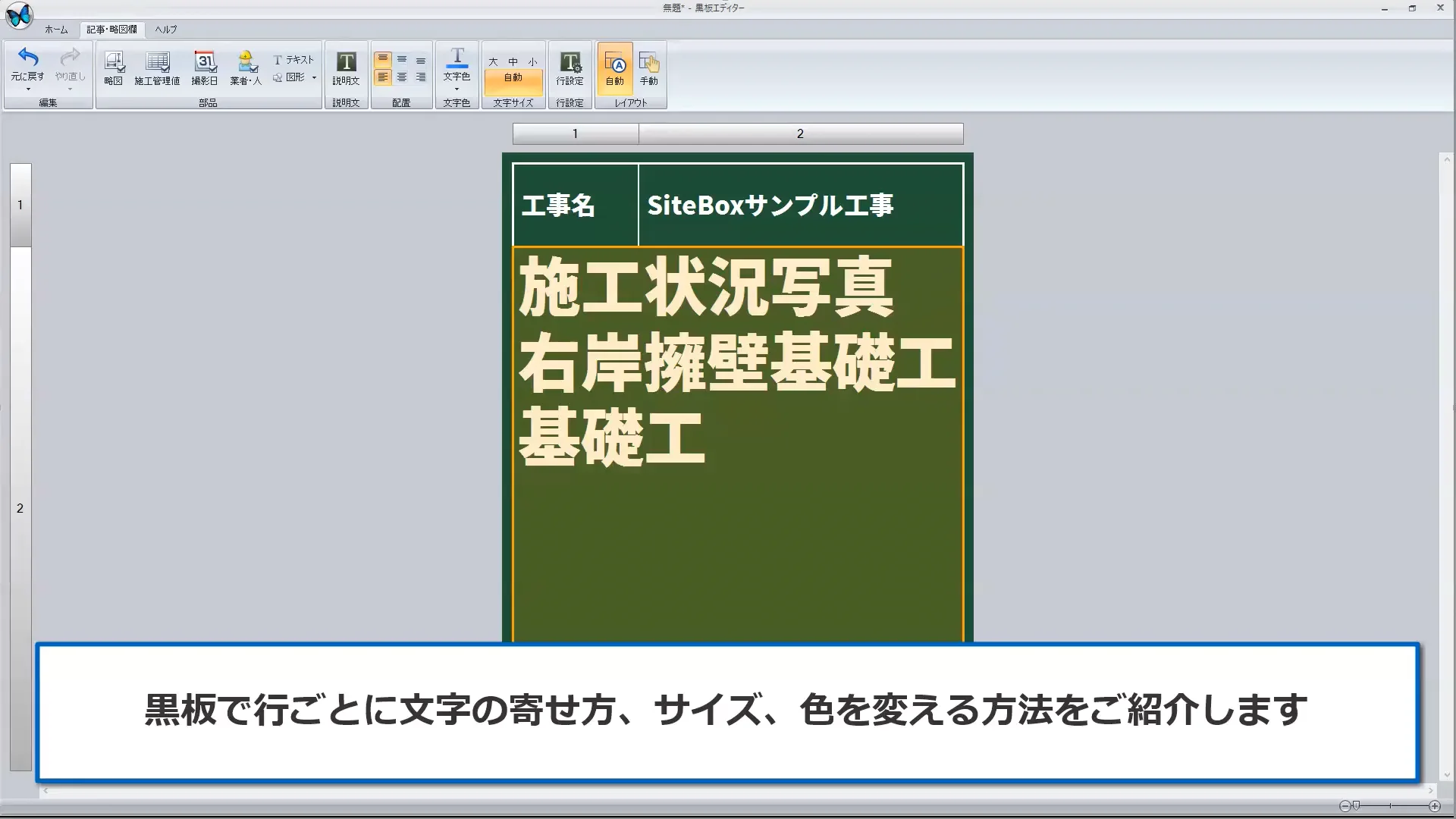Restore down the 黒板エディター window
The width and height of the screenshot is (1456, 819).
click(1412, 8)
